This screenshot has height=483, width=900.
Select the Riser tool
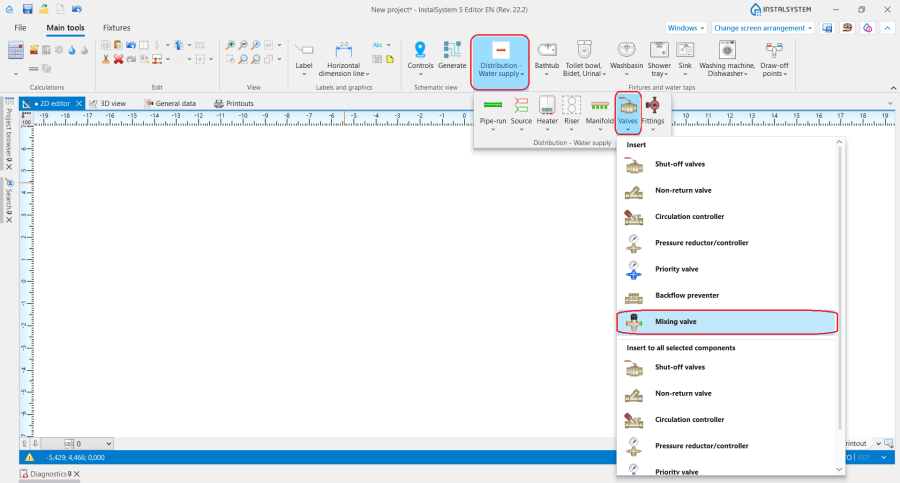(x=572, y=113)
